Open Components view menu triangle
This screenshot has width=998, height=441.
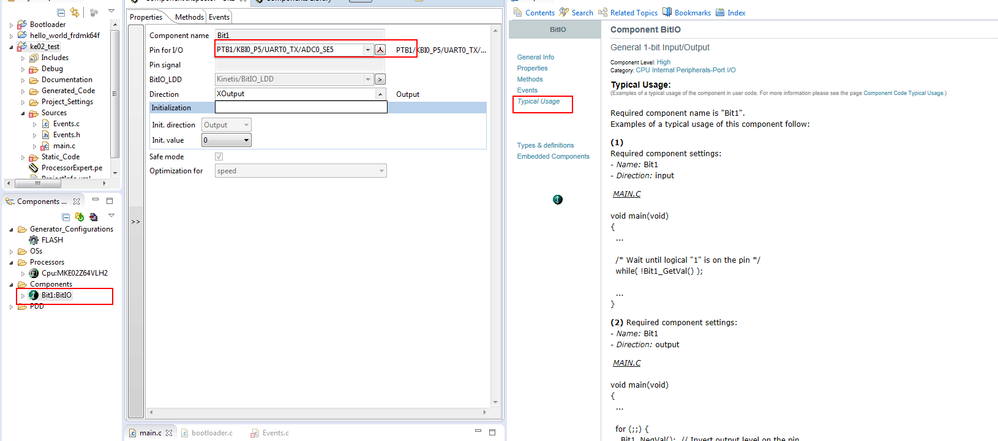coord(111,216)
